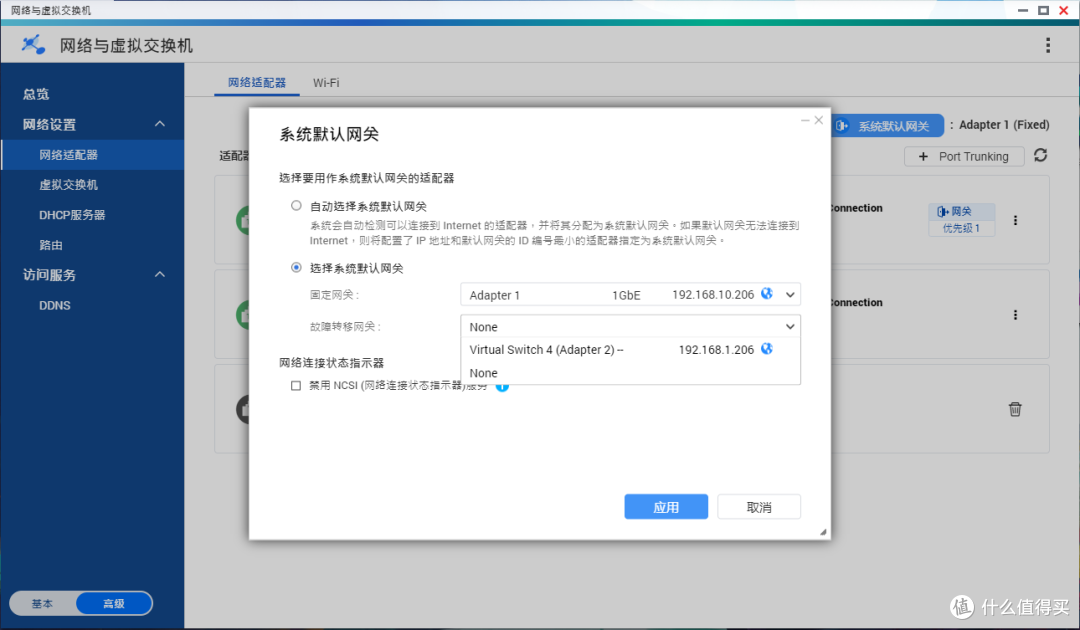
Task: Open 网络适配器 in sidebar
Action: coord(92,155)
